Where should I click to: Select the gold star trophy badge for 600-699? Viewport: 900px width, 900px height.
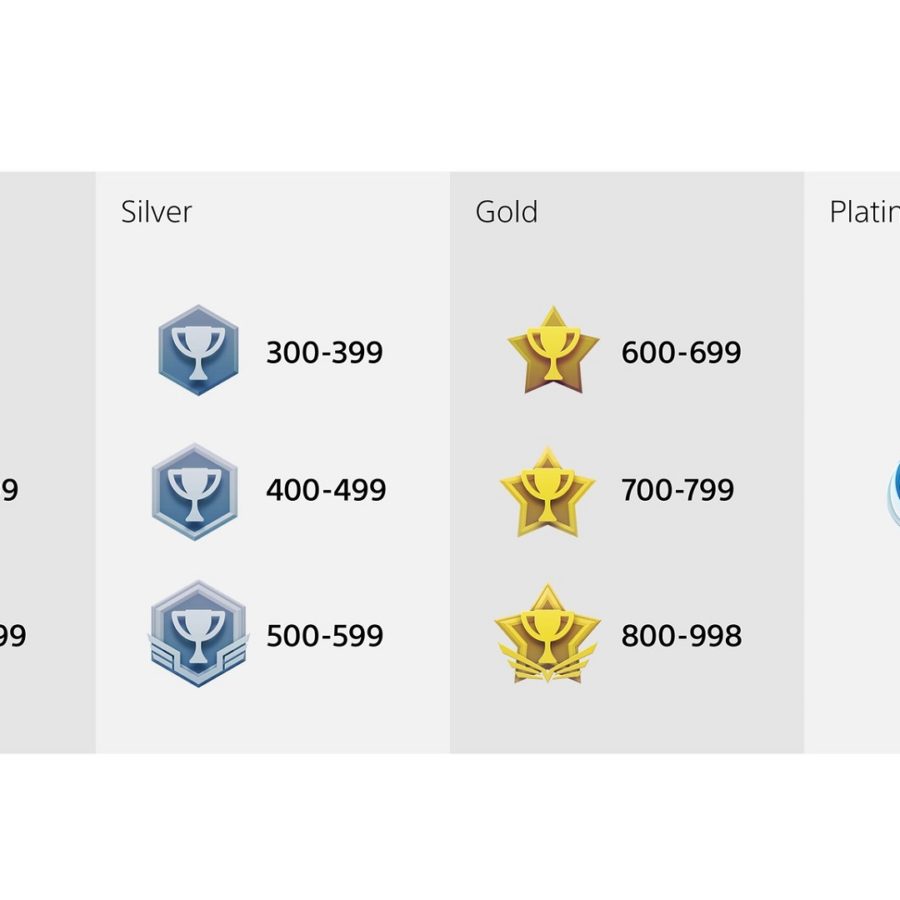[553, 350]
